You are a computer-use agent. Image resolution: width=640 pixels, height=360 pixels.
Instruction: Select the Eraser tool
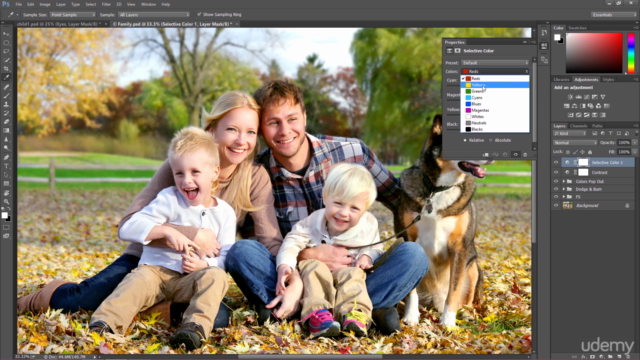6,122
